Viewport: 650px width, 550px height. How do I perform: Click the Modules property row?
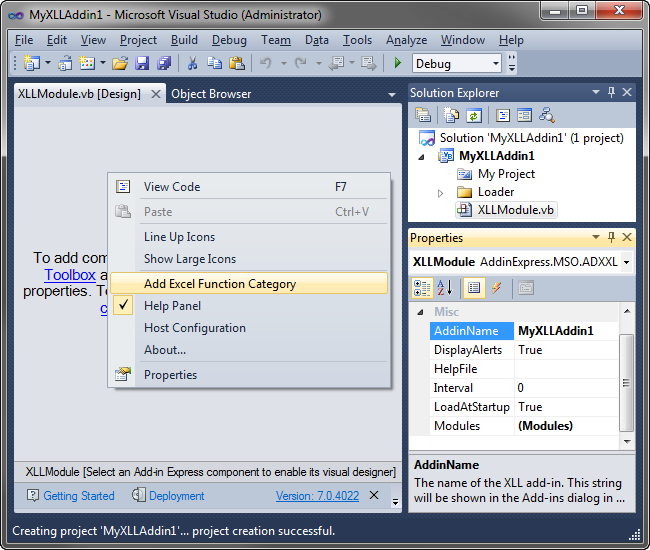coord(524,426)
